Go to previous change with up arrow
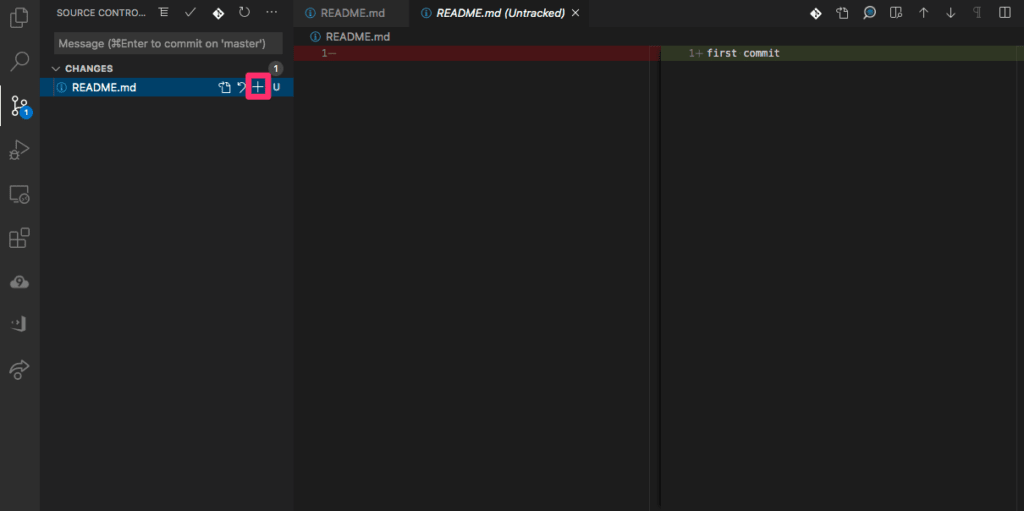 pos(923,13)
